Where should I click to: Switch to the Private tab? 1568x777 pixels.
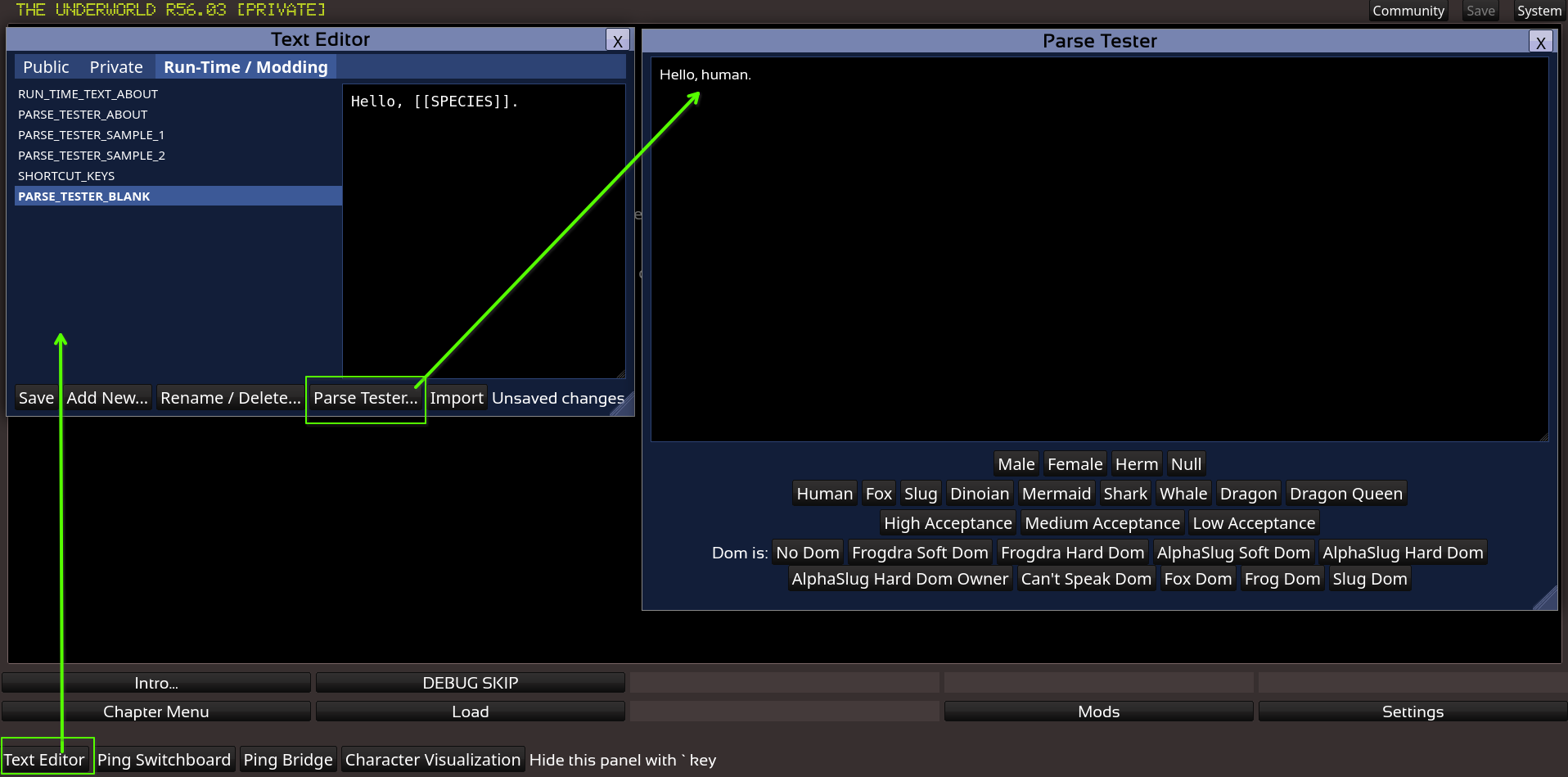pos(116,67)
